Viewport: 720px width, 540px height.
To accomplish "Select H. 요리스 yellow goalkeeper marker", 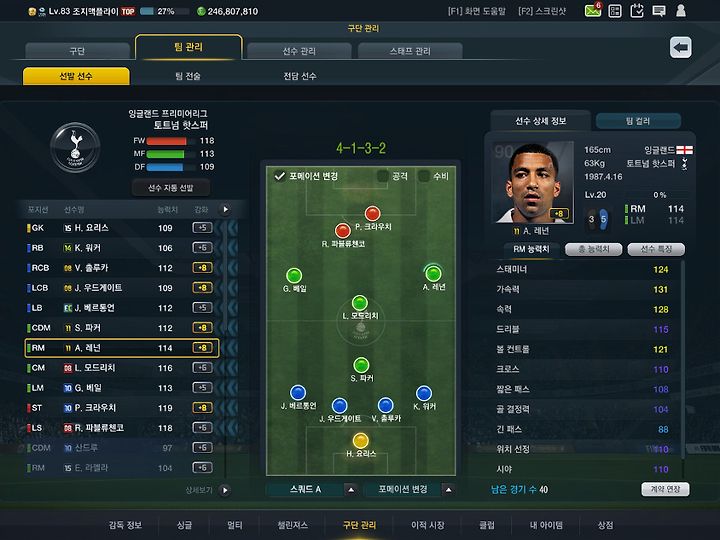I will point(360,440).
